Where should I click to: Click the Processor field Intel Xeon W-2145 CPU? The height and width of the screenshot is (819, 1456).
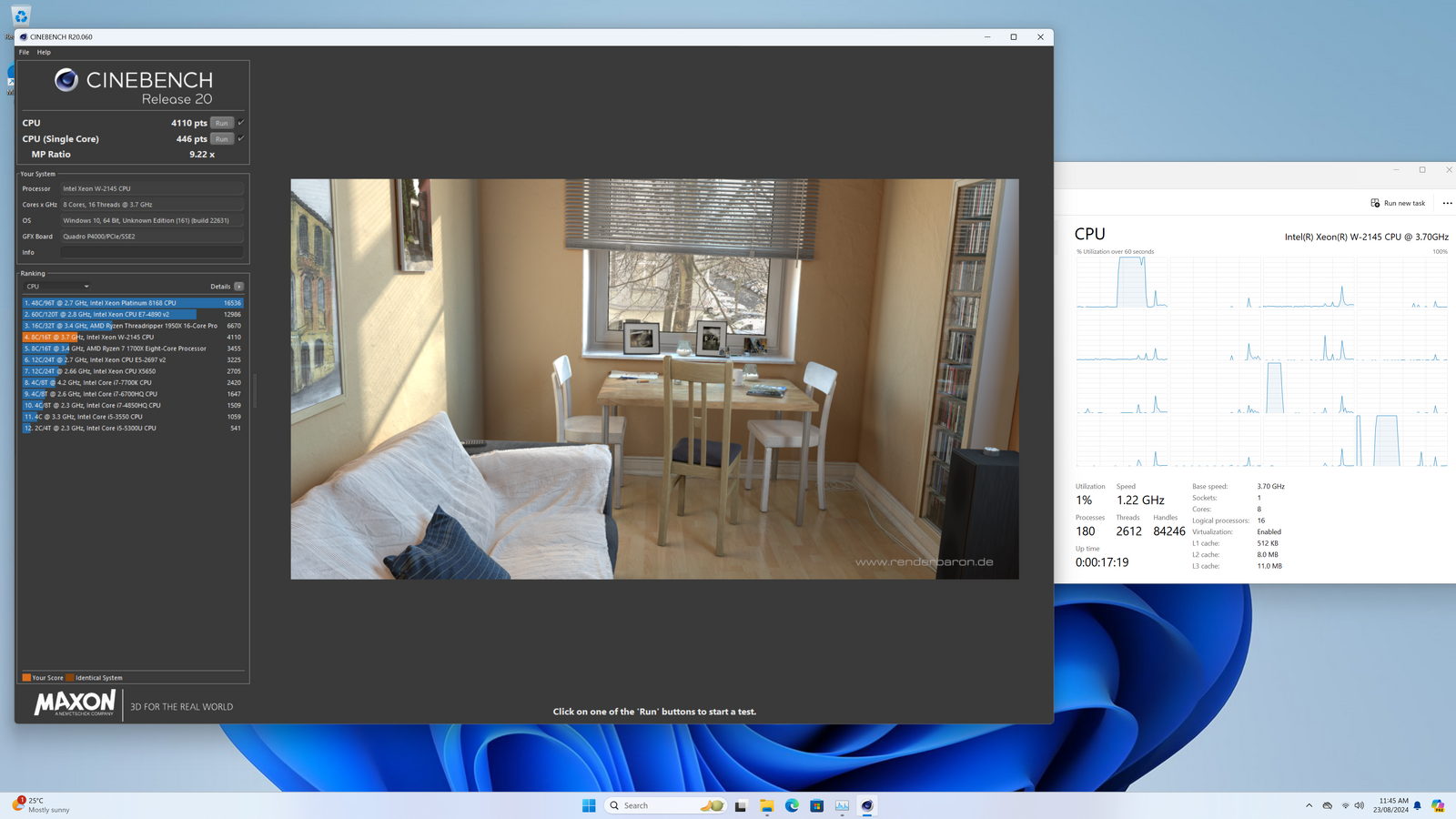tap(152, 188)
